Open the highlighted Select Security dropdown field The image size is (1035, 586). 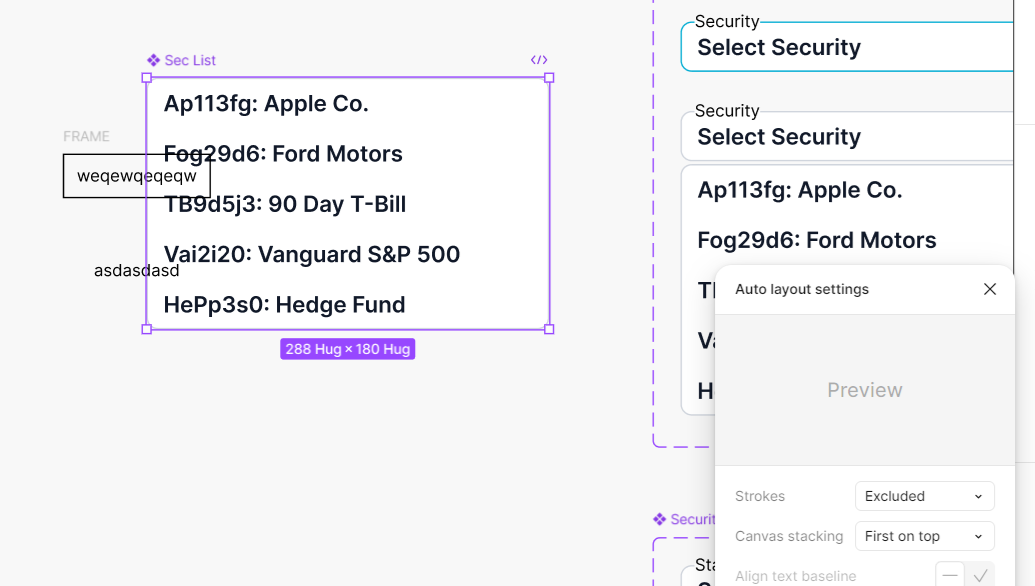tap(848, 47)
